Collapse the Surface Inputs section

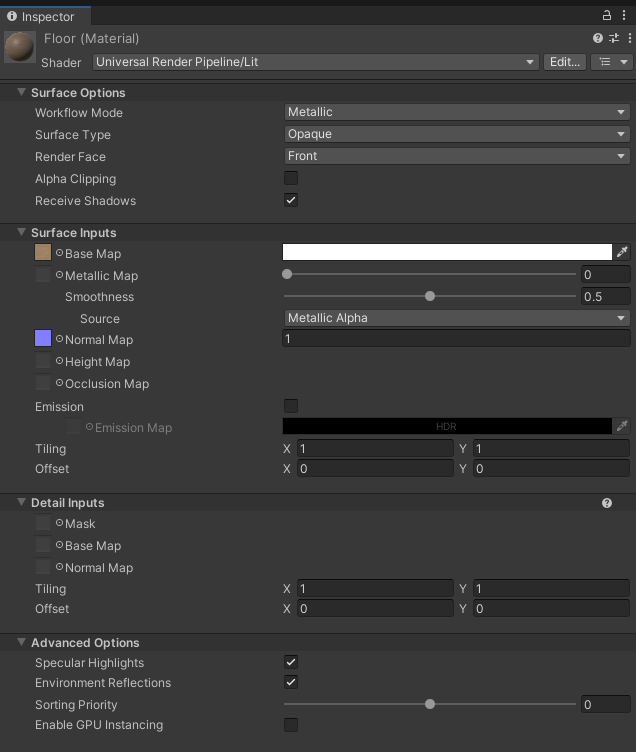[22, 232]
